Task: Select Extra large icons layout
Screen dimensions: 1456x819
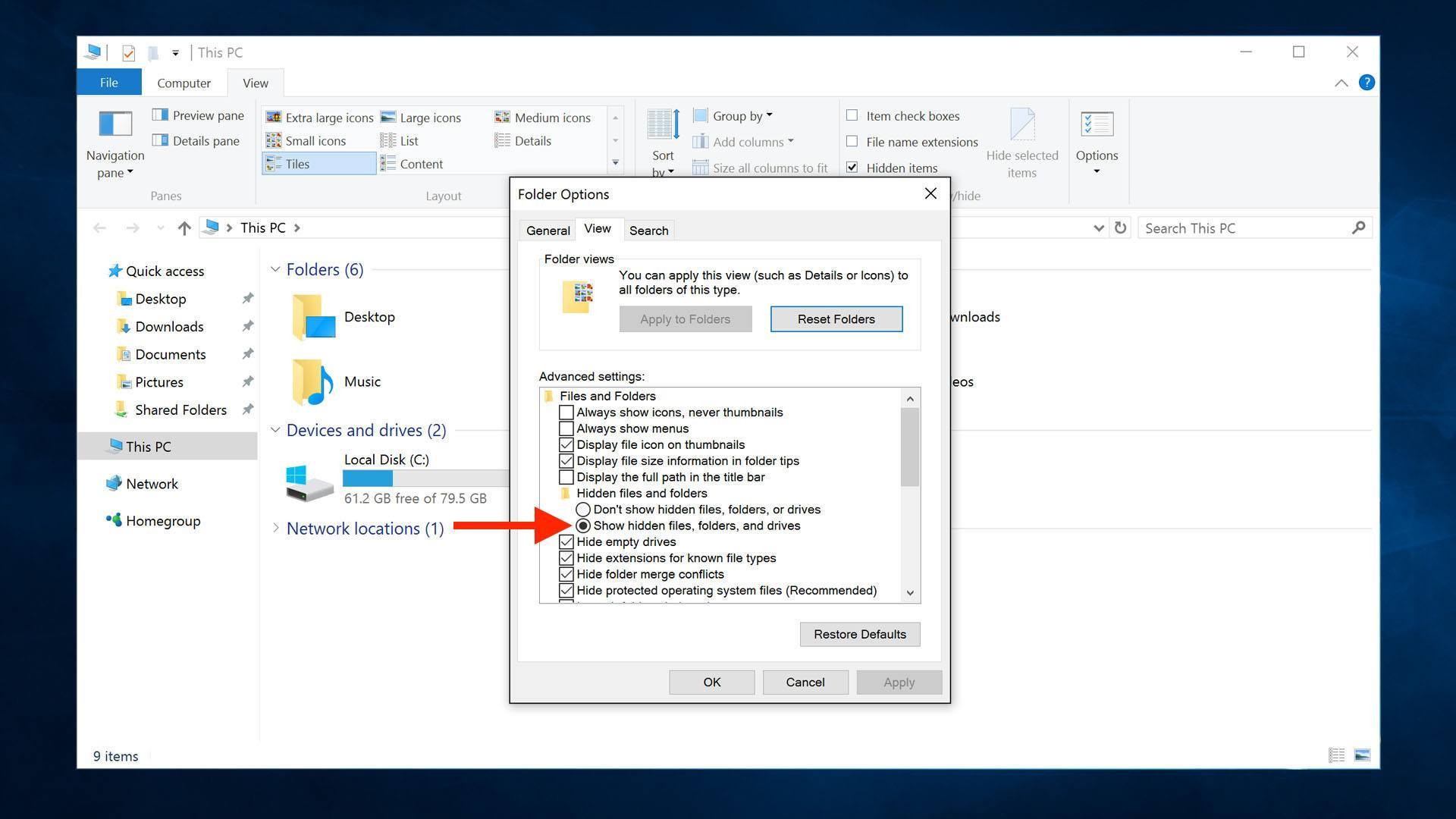Action: point(320,118)
